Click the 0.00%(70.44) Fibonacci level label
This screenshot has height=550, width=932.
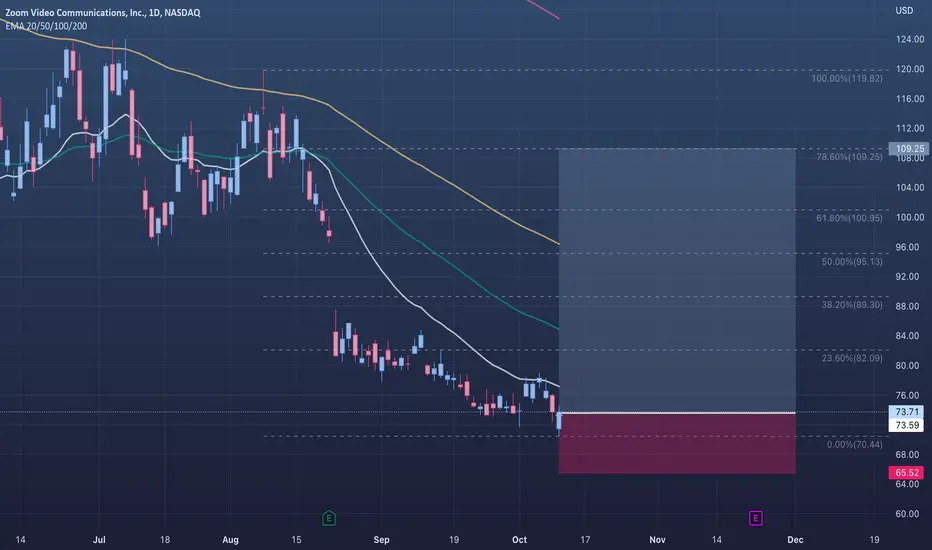[854, 444]
